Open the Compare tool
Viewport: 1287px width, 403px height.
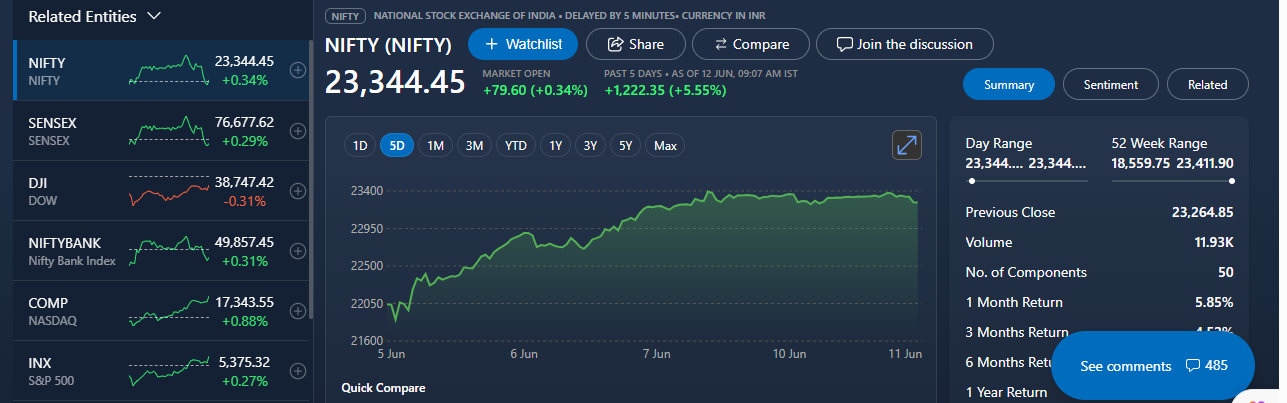[x=750, y=44]
